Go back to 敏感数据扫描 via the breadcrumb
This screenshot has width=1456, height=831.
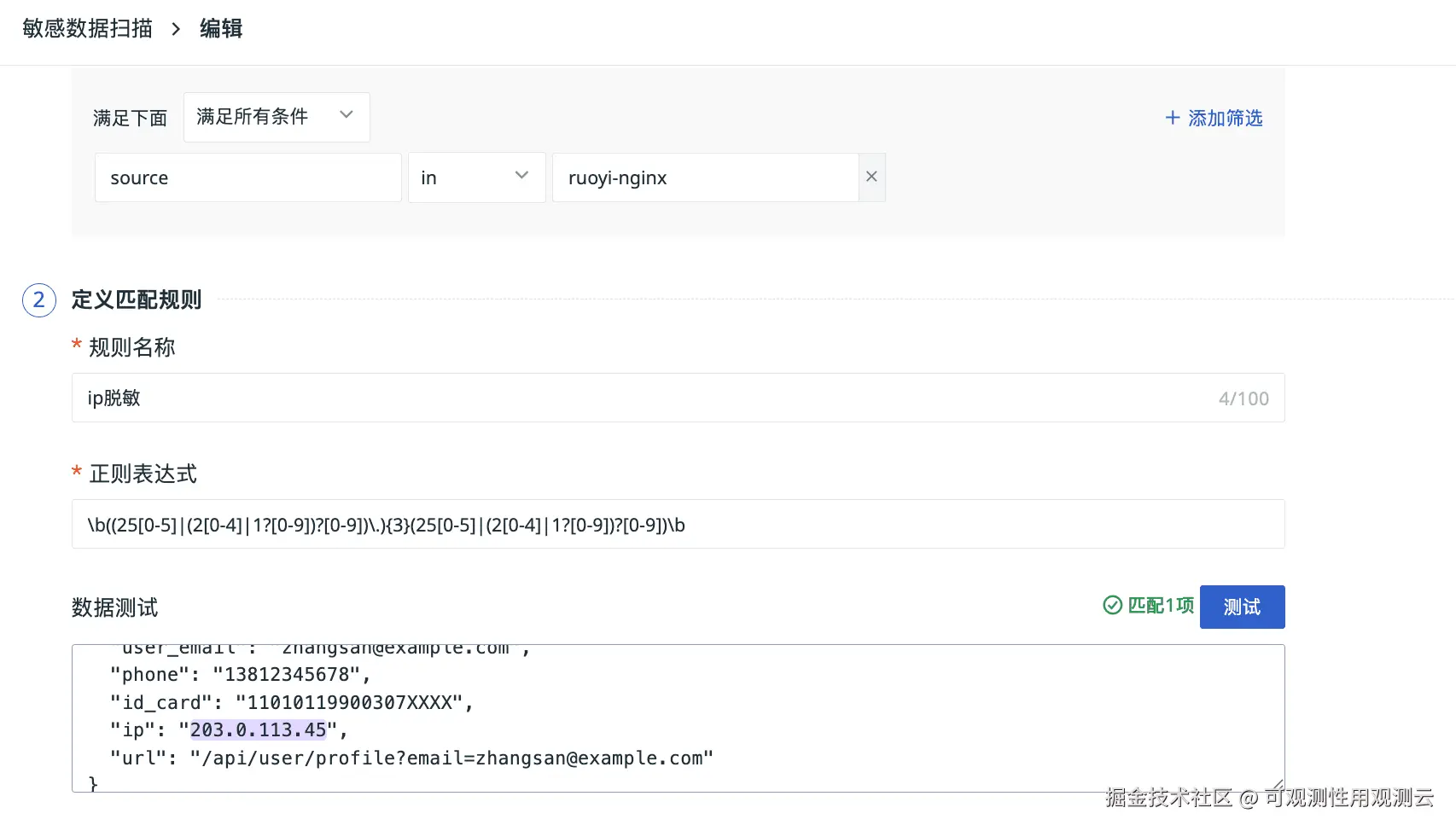pyautogui.click(x=87, y=29)
